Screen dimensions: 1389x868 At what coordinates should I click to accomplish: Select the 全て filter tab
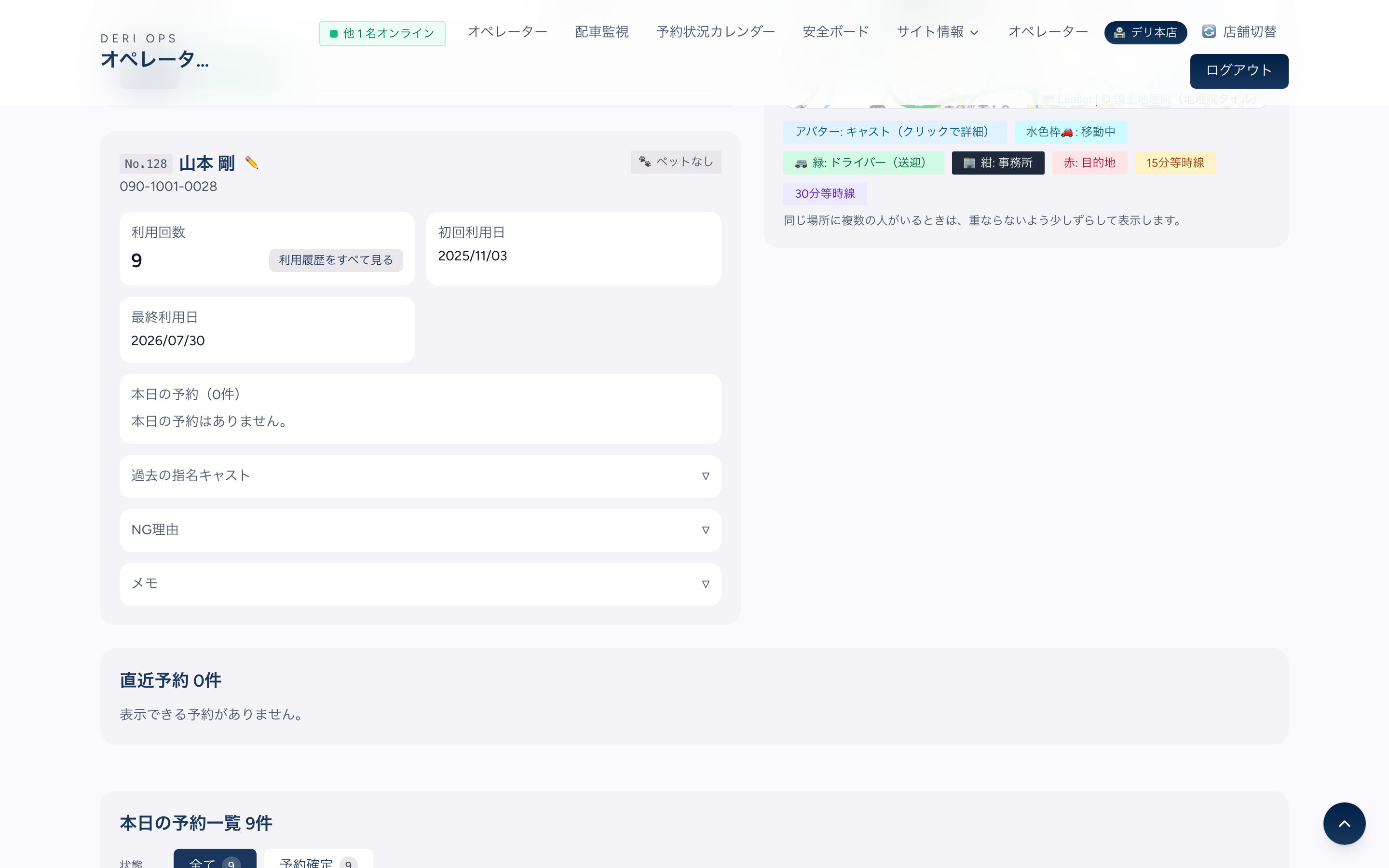pyautogui.click(x=215, y=859)
